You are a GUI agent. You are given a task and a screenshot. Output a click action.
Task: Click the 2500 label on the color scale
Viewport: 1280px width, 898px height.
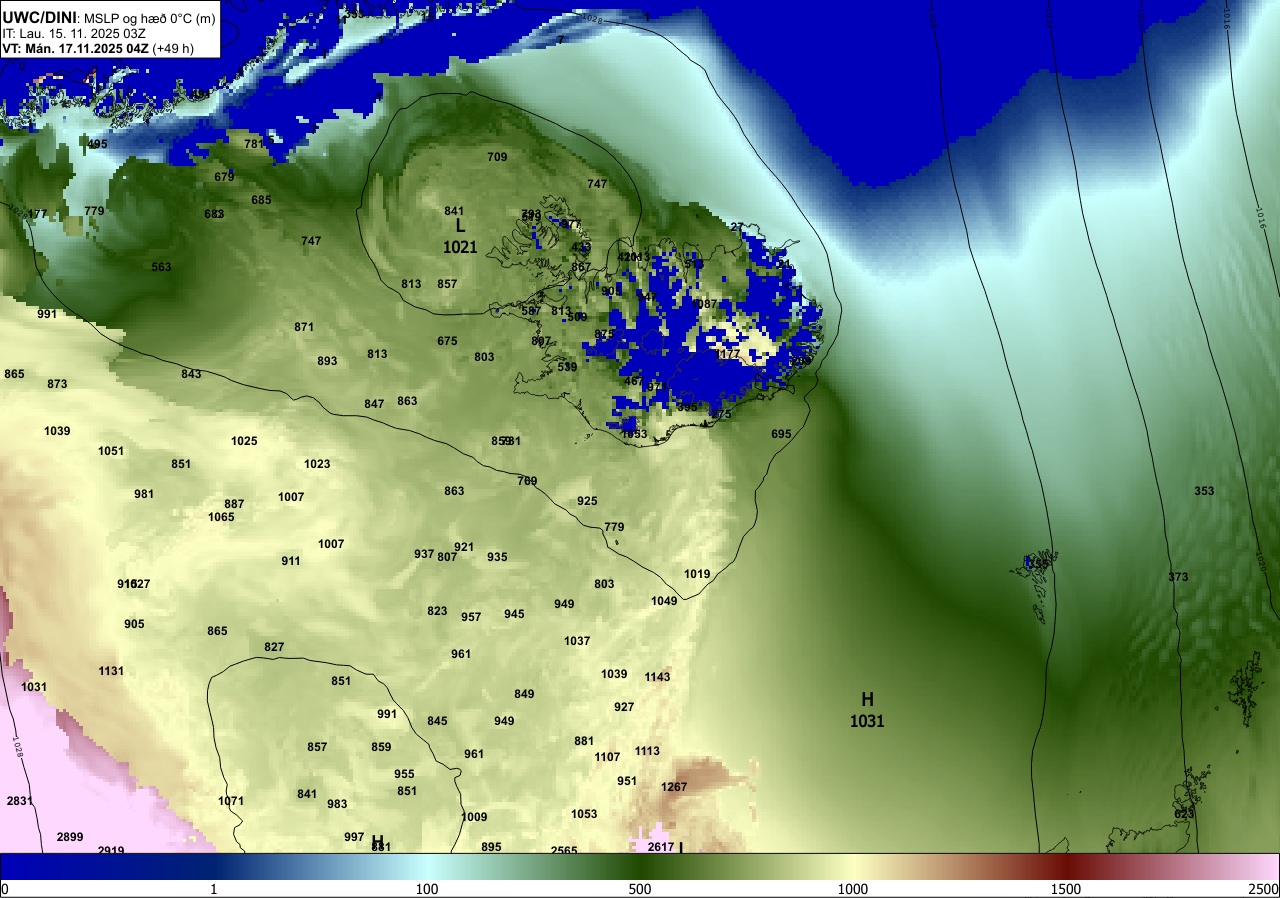(x=1263, y=889)
